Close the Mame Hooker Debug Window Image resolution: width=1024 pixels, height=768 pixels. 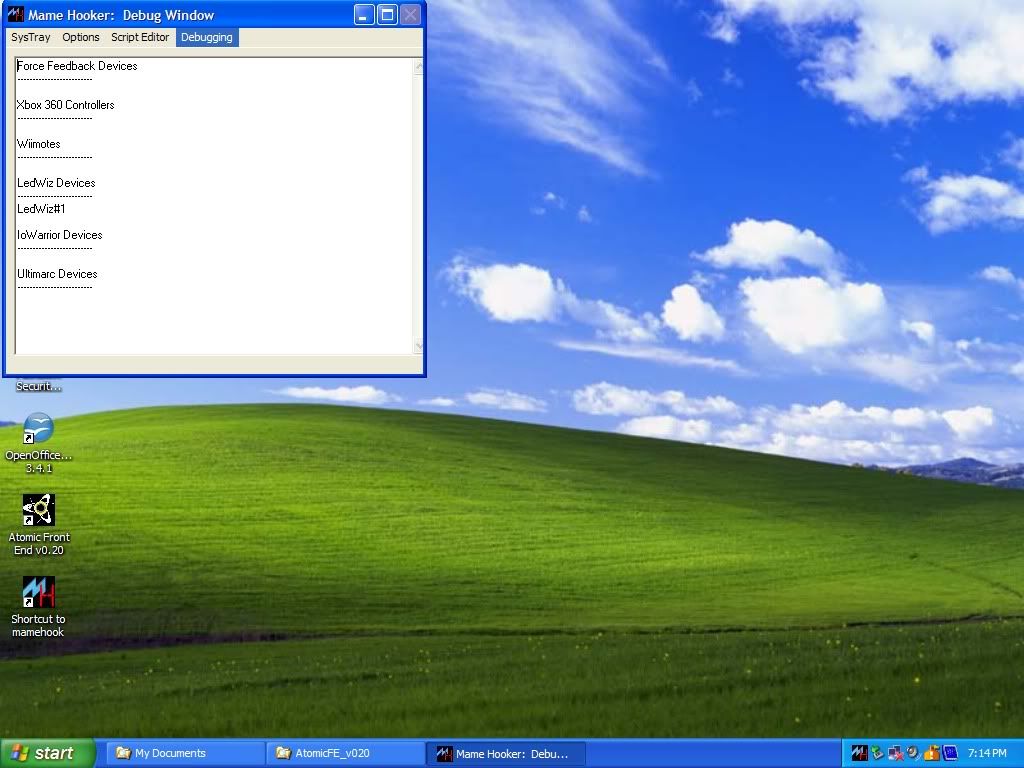[x=410, y=14]
